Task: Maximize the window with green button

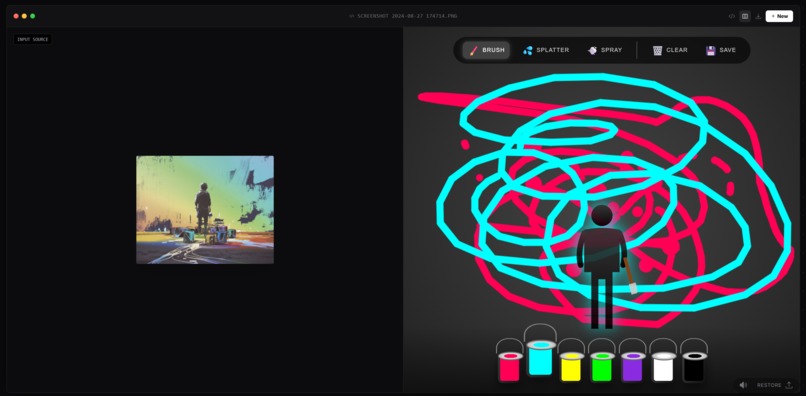Action: pyautogui.click(x=32, y=16)
